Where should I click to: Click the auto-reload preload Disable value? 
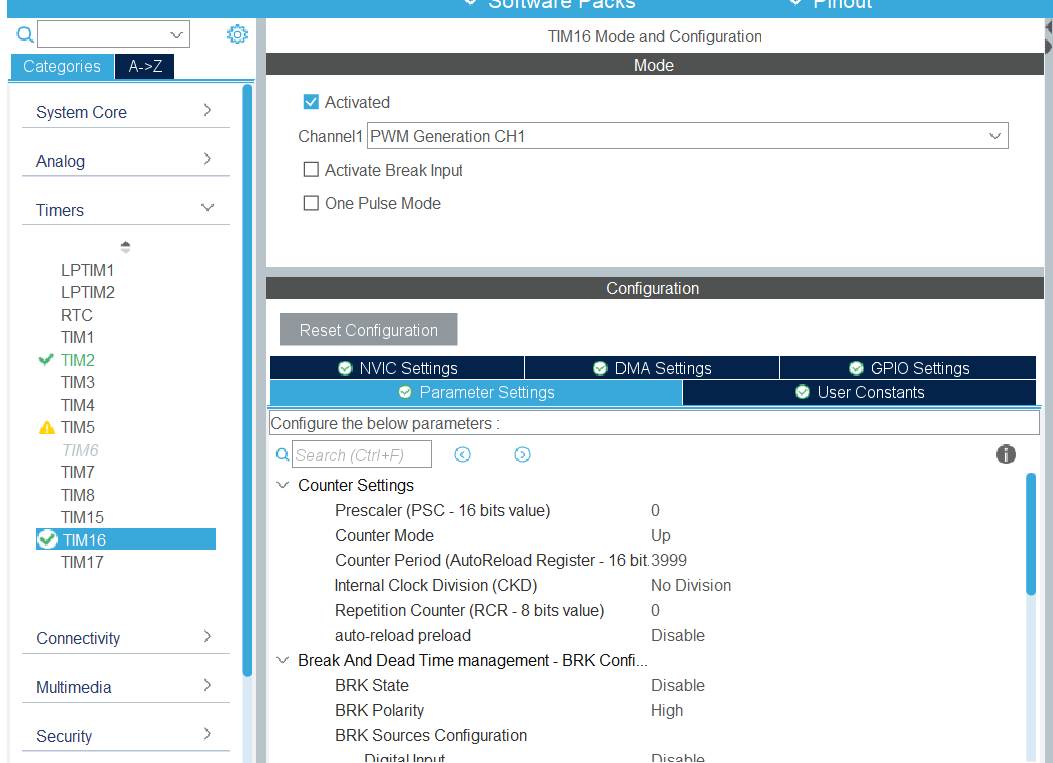tap(678, 635)
